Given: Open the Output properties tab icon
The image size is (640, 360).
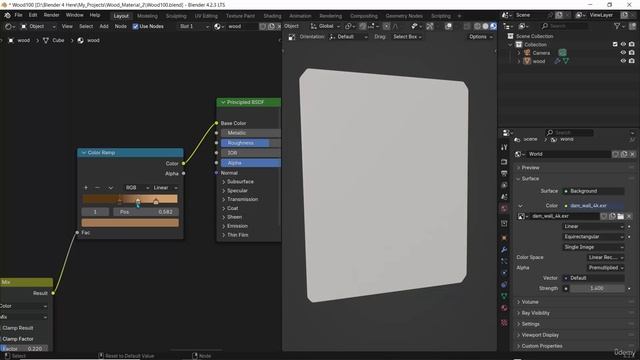Looking at the screenshot, I should click(504, 173).
